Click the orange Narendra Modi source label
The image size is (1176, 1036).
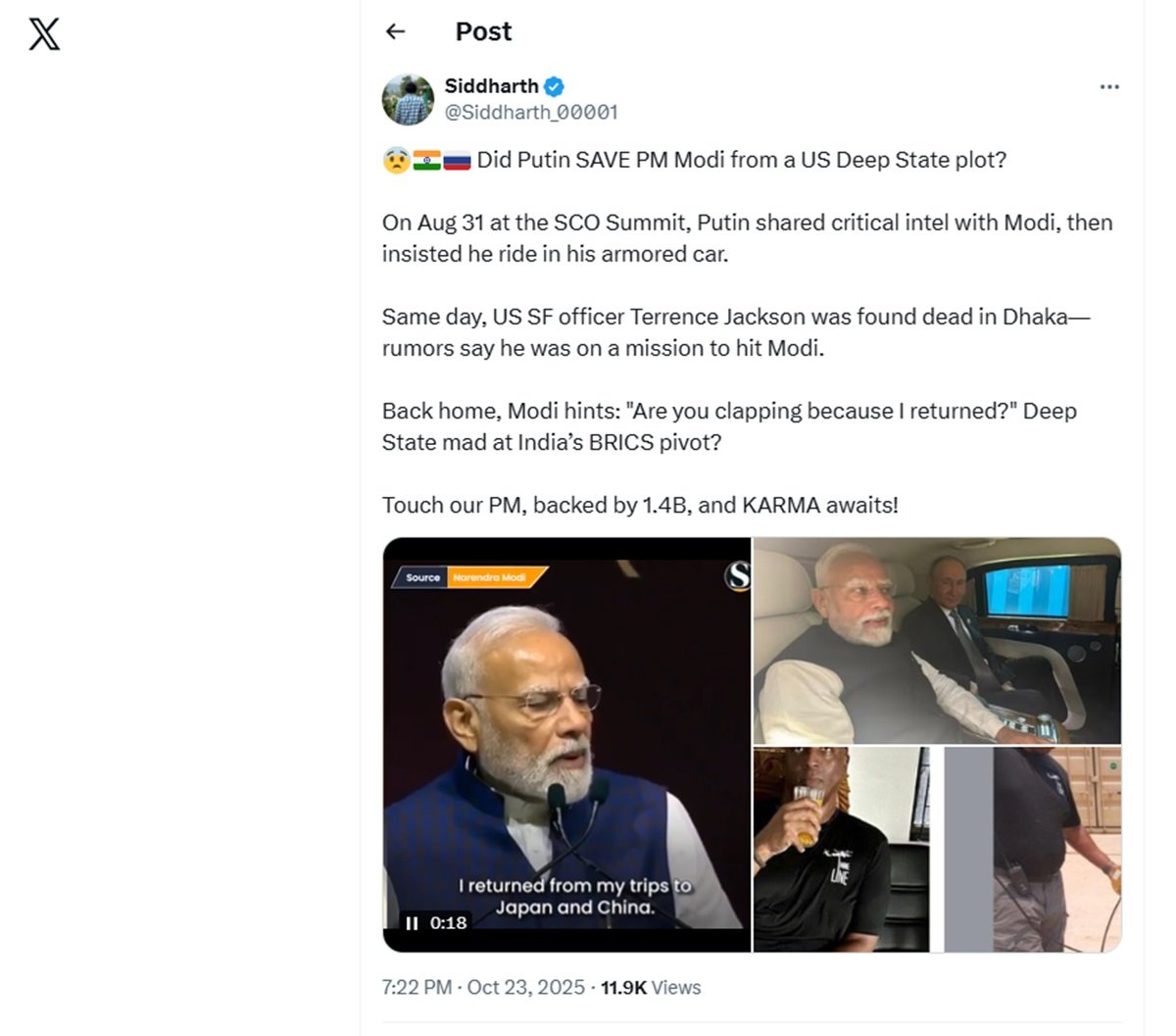(490, 577)
